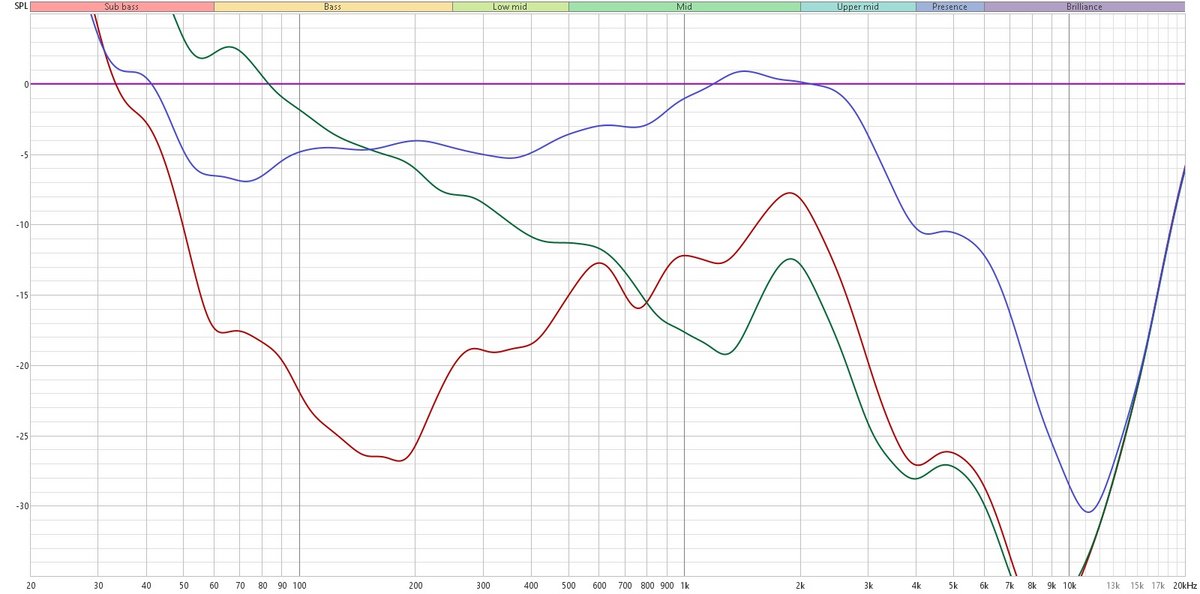Viewport: 1200px width, 594px height.
Task: Click the 100 frequency label
Action: click(298, 586)
